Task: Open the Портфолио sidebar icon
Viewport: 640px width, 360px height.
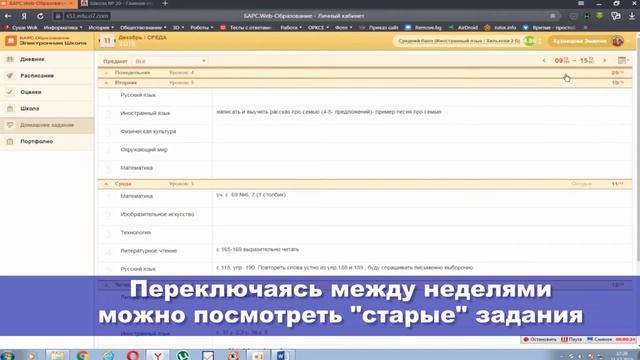Action: pyautogui.click(x=10, y=141)
